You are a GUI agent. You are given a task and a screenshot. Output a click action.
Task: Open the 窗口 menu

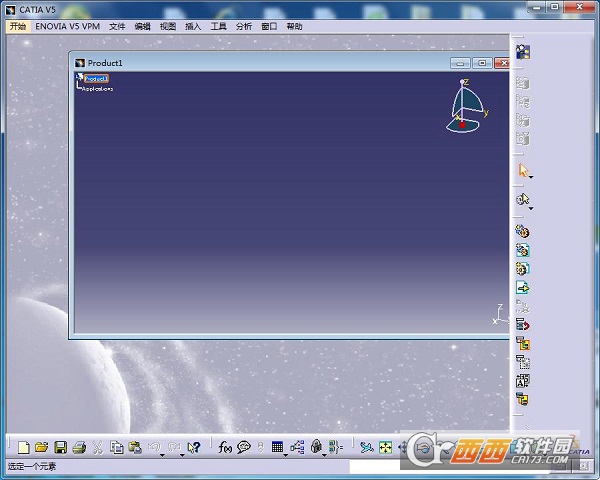pyautogui.click(x=269, y=26)
